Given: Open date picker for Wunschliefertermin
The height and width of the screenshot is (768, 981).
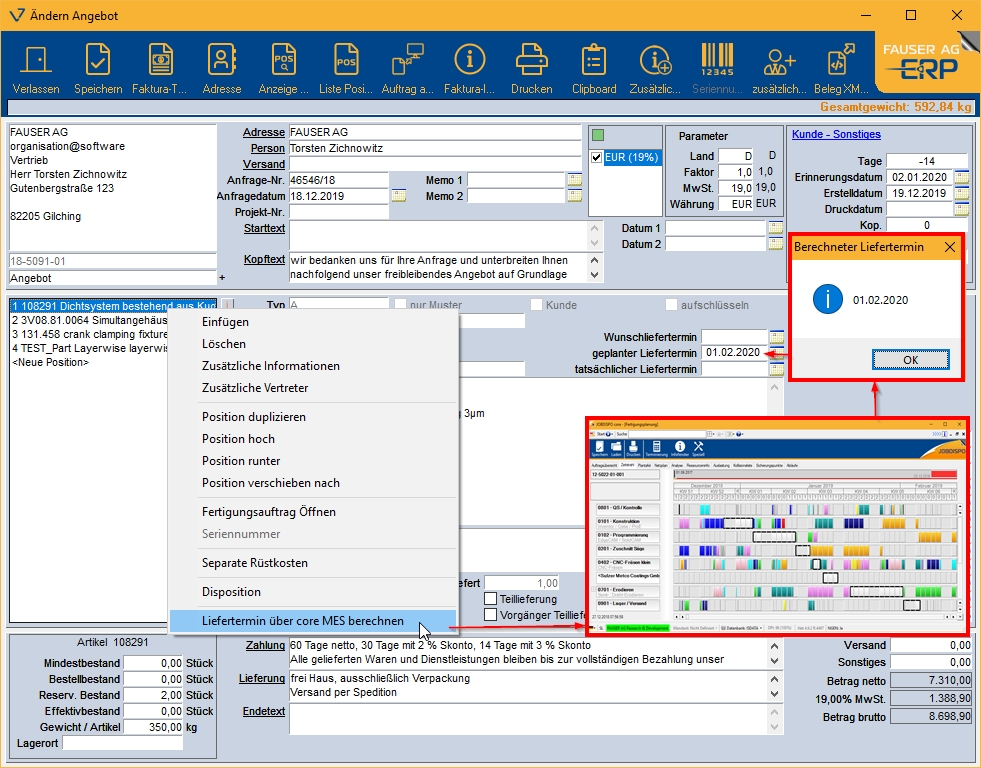Looking at the screenshot, I should click(x=776, y=337).
